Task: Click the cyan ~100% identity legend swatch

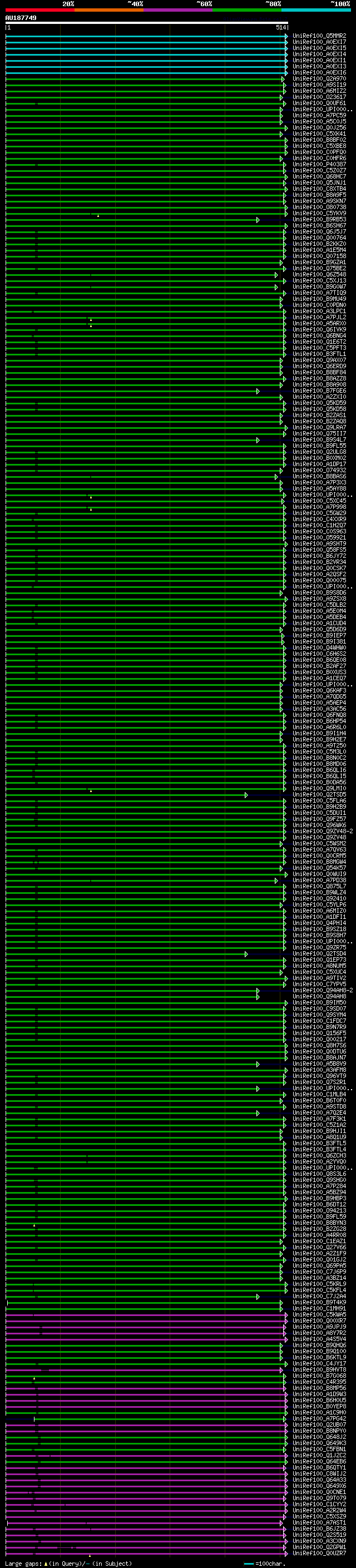Action: pos(316,10)
